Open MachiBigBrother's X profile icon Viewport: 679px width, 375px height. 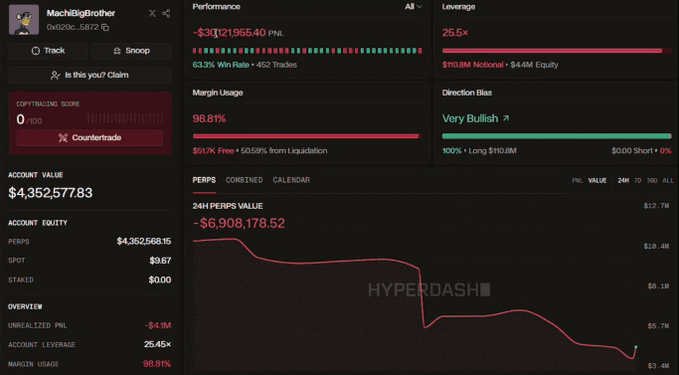coord(152,13)
